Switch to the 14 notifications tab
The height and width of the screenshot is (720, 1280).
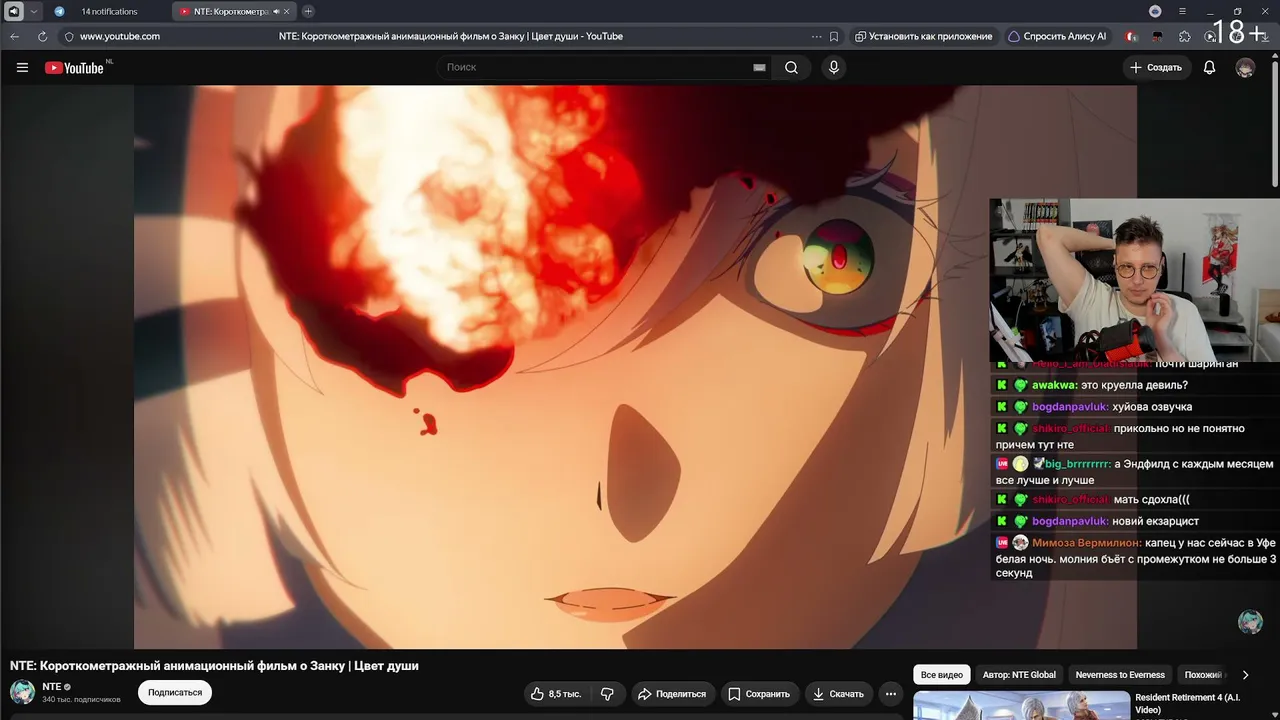(109, 11)
